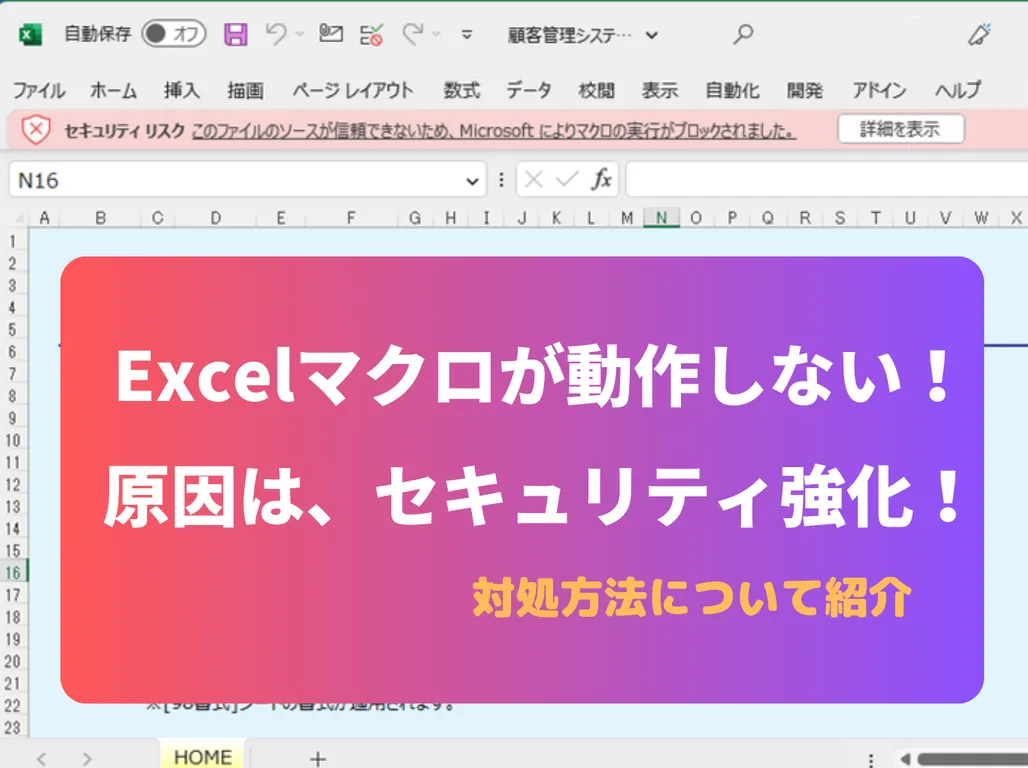Viewport: 1028px width, 768px height.
Task: Click the previous sheet navigation arrow
Action: coord(42,759)
